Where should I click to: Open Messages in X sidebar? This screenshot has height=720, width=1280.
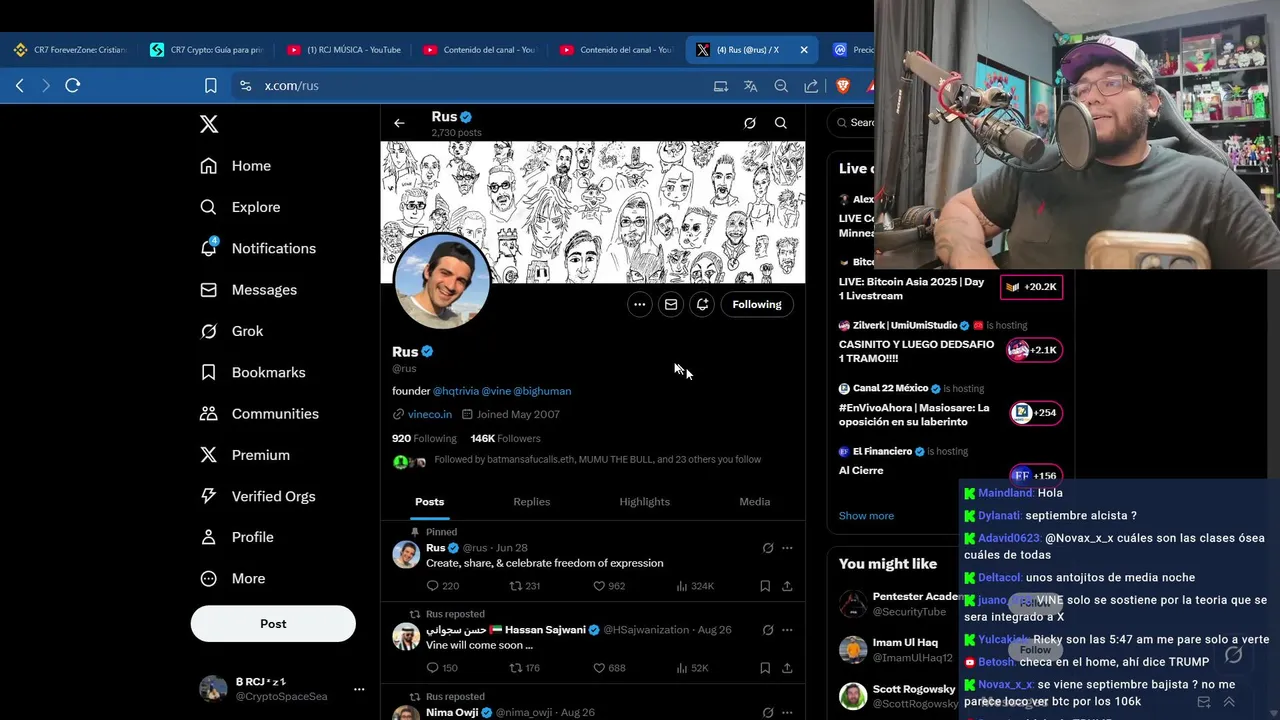(249, 290)
